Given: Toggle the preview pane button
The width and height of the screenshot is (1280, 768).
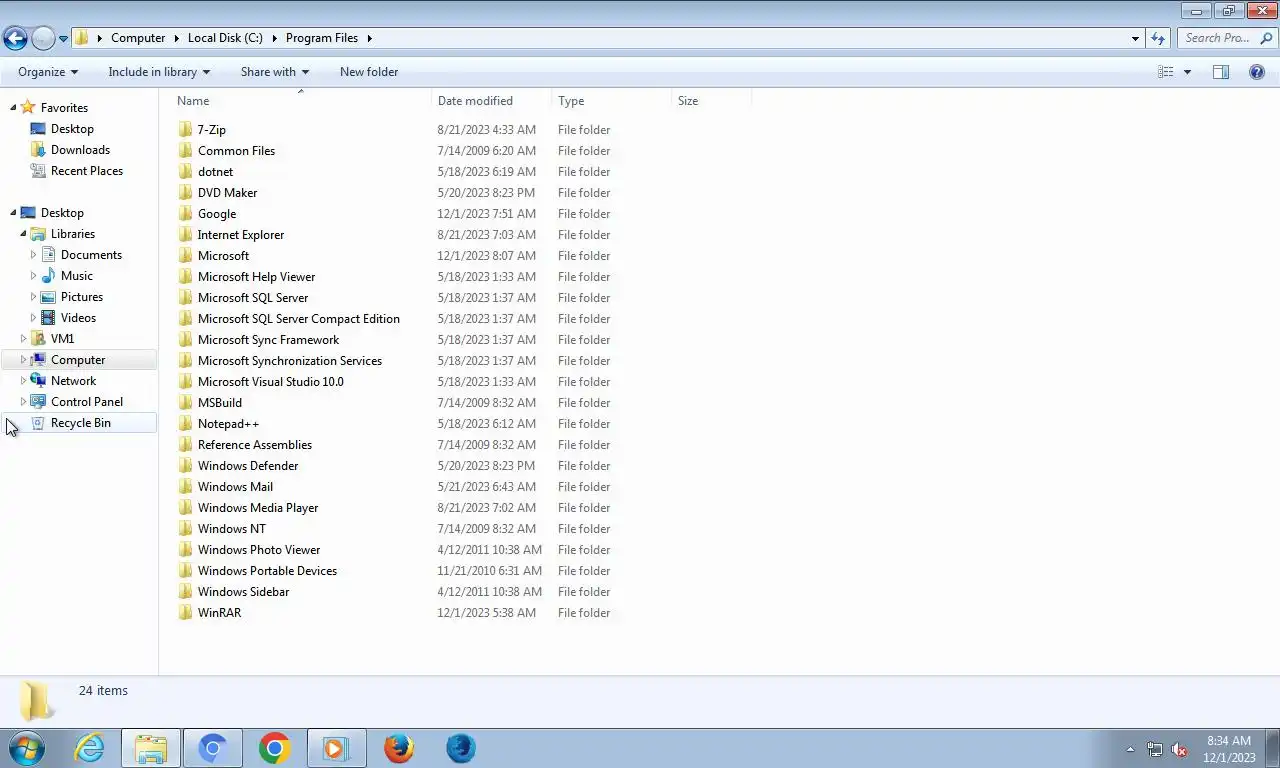Looking at the screenshot, I should pyautogui.click(x=1221, y=72).
